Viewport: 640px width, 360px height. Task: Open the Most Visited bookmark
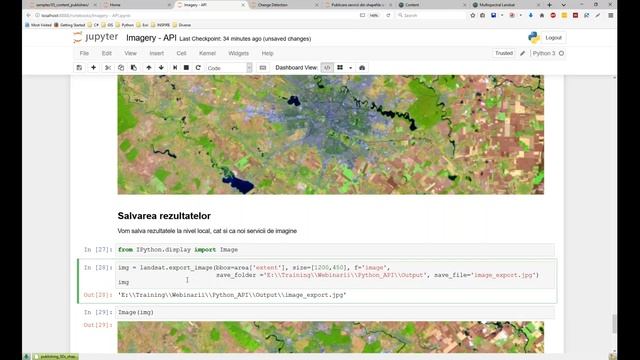point(39,25)
